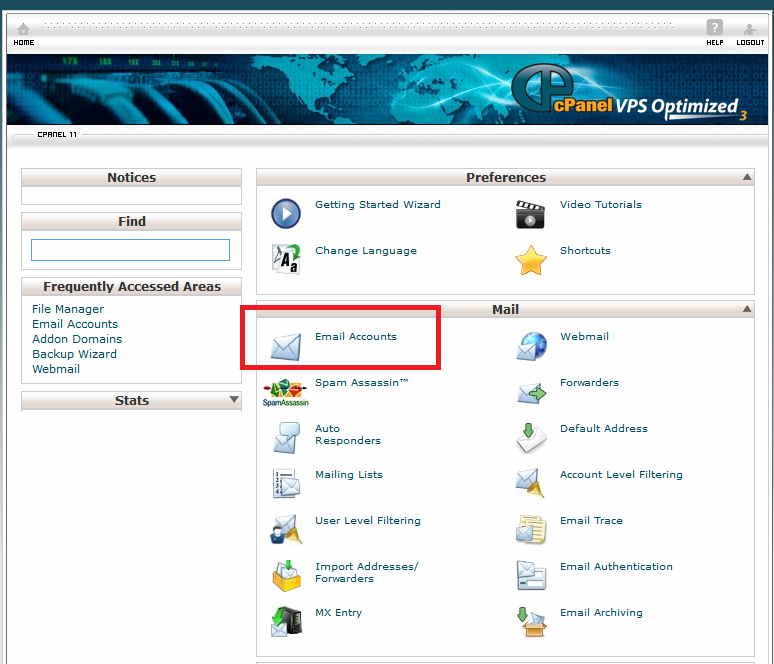This screenshot has width=774, height=664.
Task: Collapse the Mail section arrow
Action: (747, 310)
